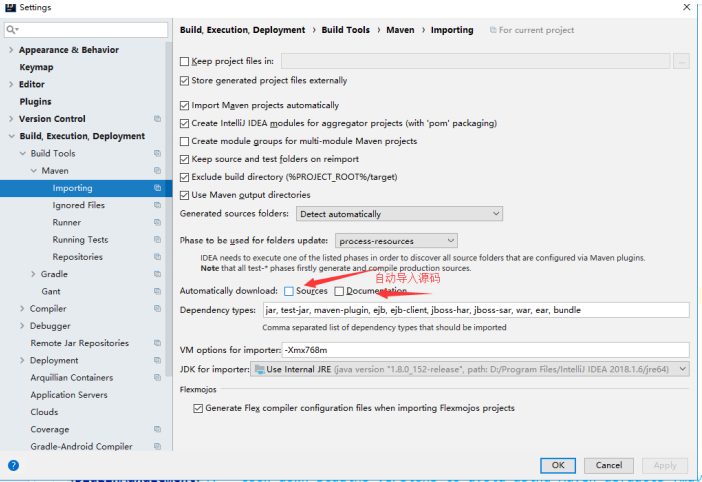Select Keymap in settings tree
This screenshot has height=482, width=702.
(x=36, y=67)
